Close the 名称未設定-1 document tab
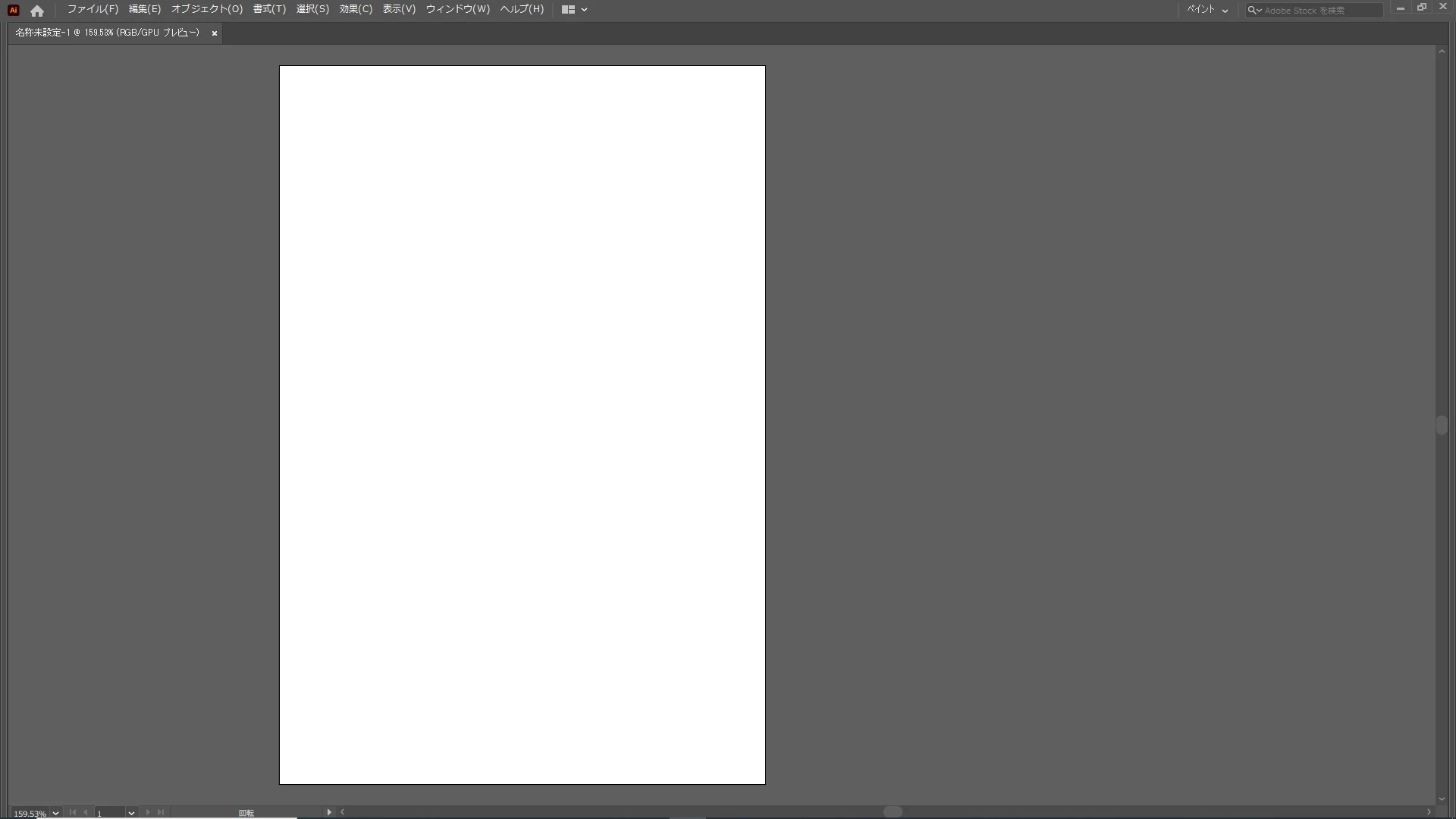 tap(215, 33)
